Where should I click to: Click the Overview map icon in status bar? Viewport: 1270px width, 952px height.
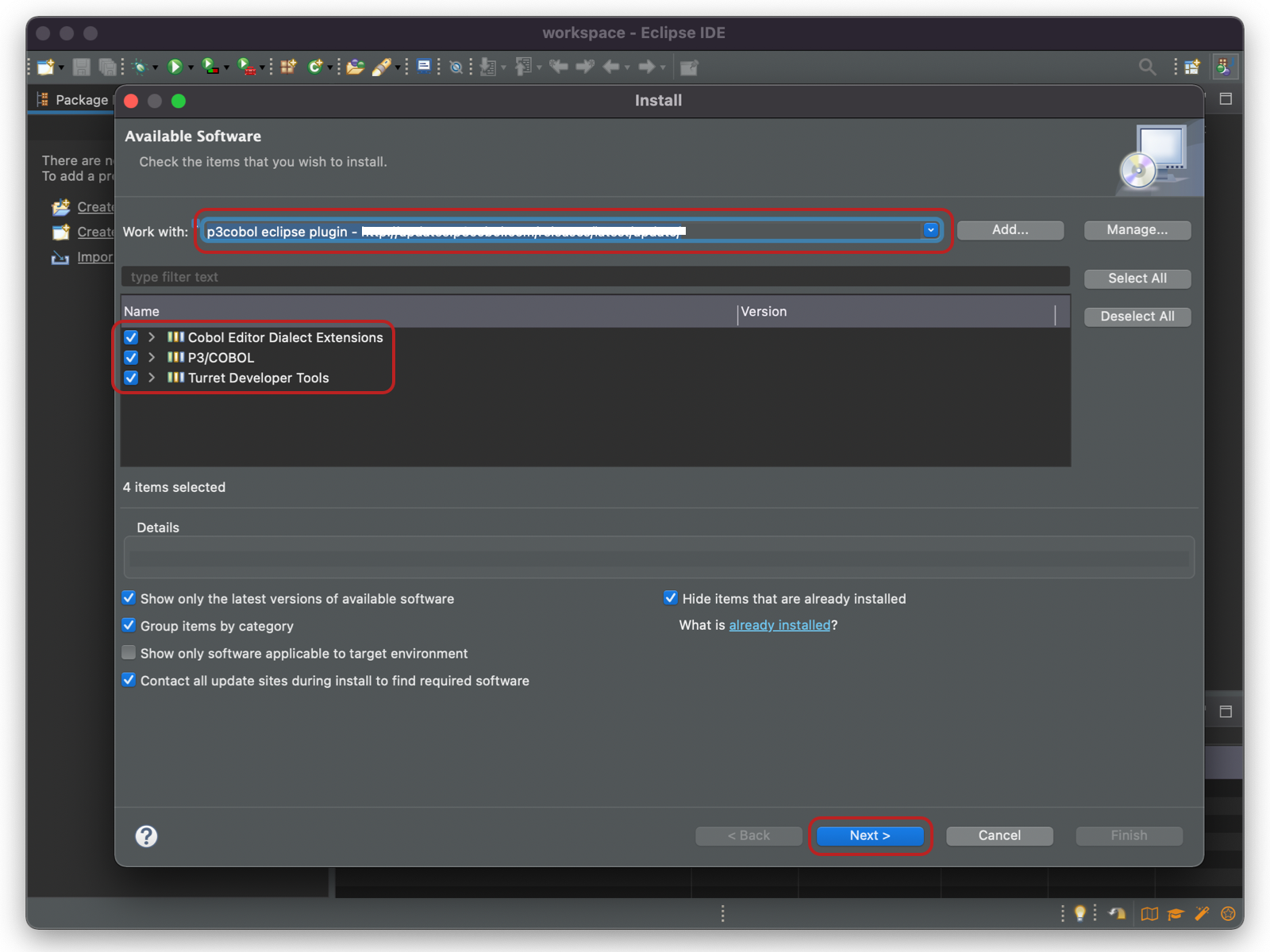[x=1149, y=914]
